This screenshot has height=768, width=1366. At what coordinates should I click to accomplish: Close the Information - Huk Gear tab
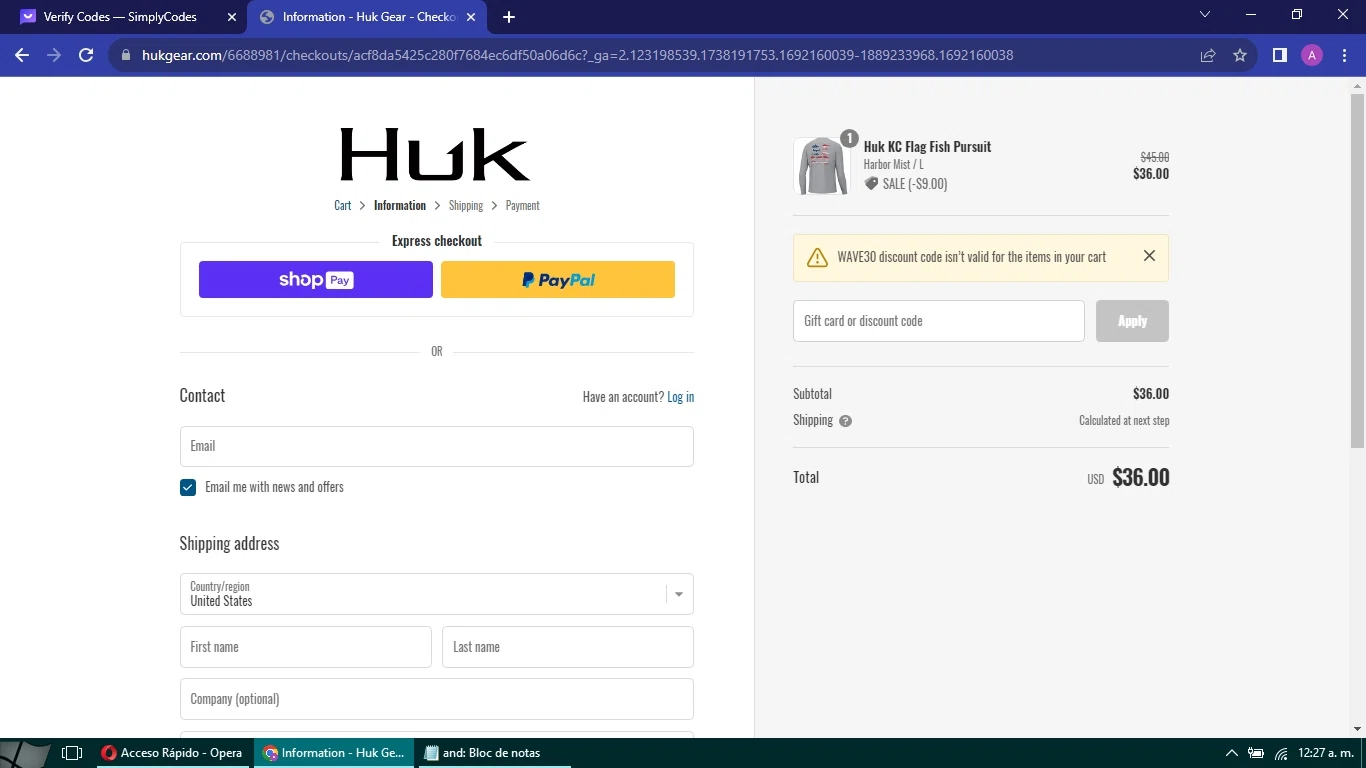click(471, 17)
